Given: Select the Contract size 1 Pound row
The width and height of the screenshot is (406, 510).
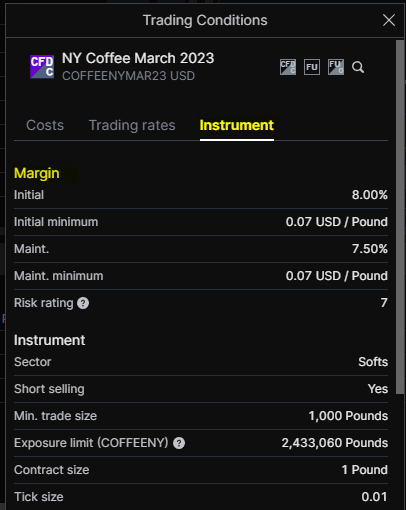Looking at the screenshot, I should tap(201, 470).
